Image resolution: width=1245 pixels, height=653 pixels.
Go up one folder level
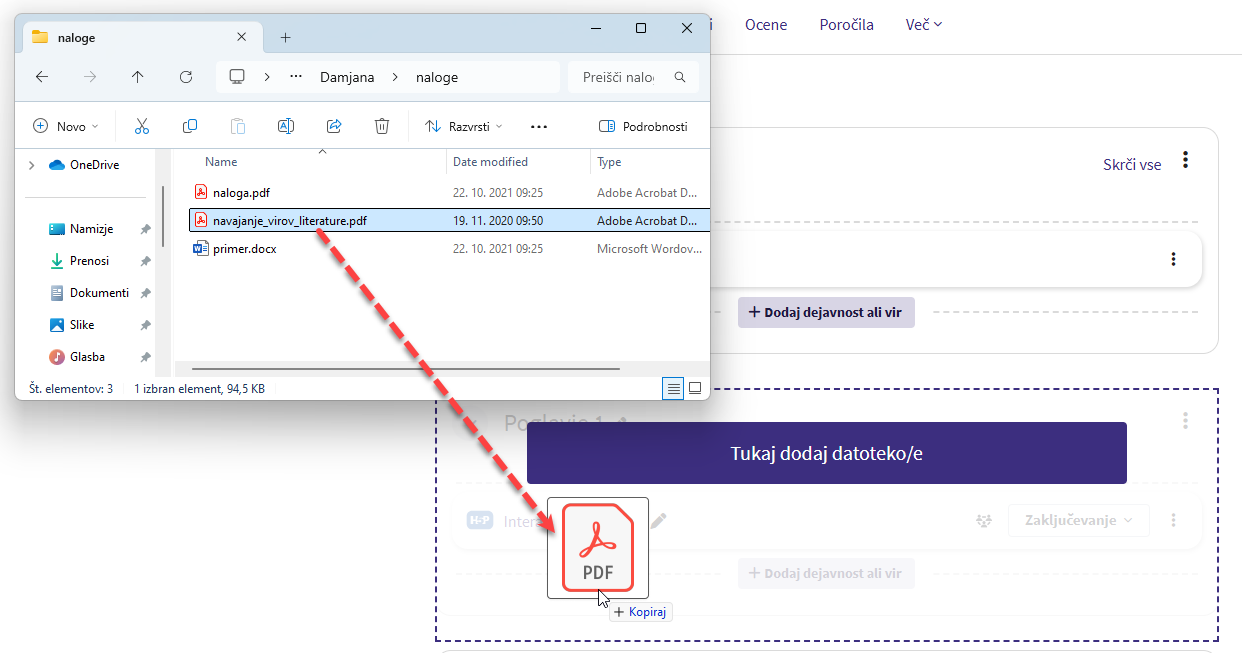(138, 77)
